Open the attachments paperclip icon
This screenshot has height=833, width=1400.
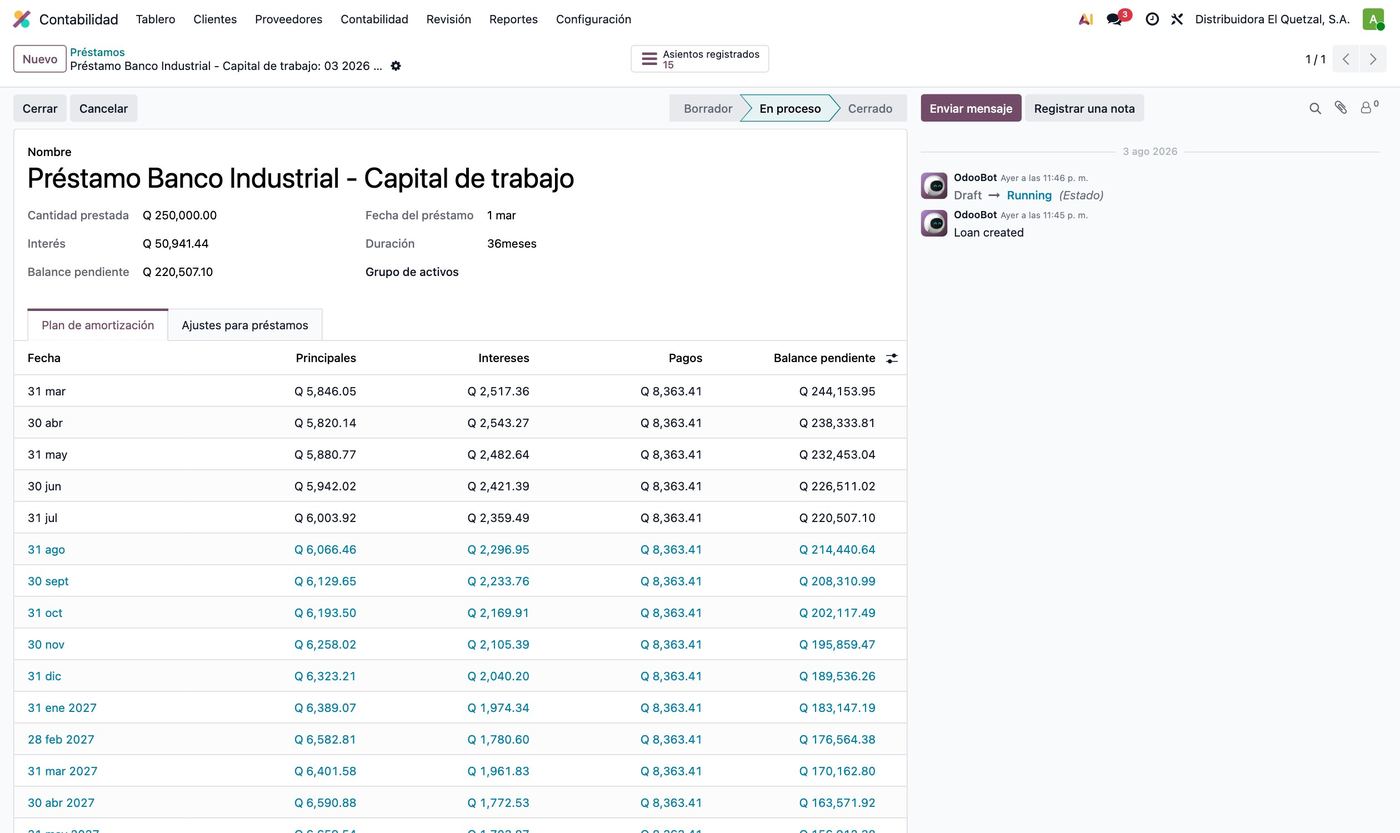(1341, 108)
